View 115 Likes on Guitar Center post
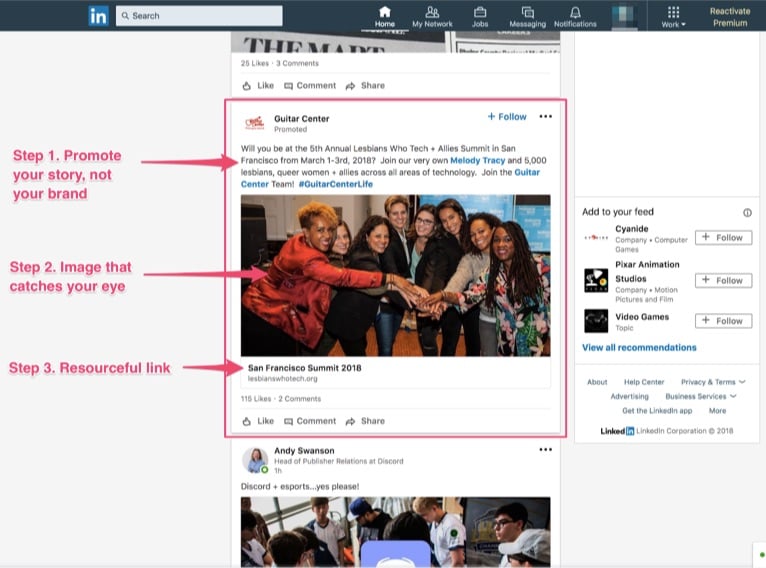This screenshot has height=568, width=766. point(255,399)
